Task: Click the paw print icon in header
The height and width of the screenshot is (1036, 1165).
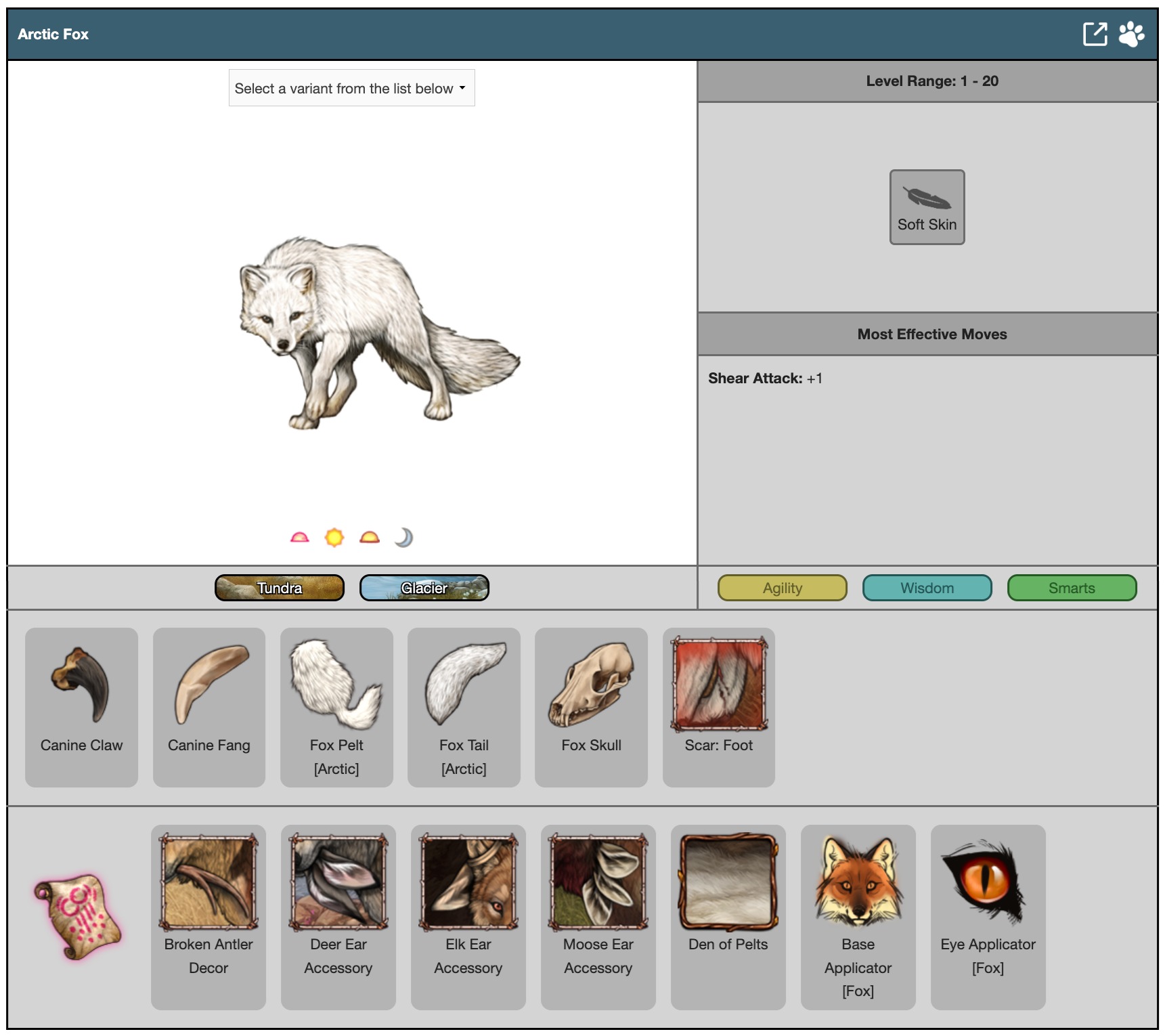Action: click(x=1131, y=34)
